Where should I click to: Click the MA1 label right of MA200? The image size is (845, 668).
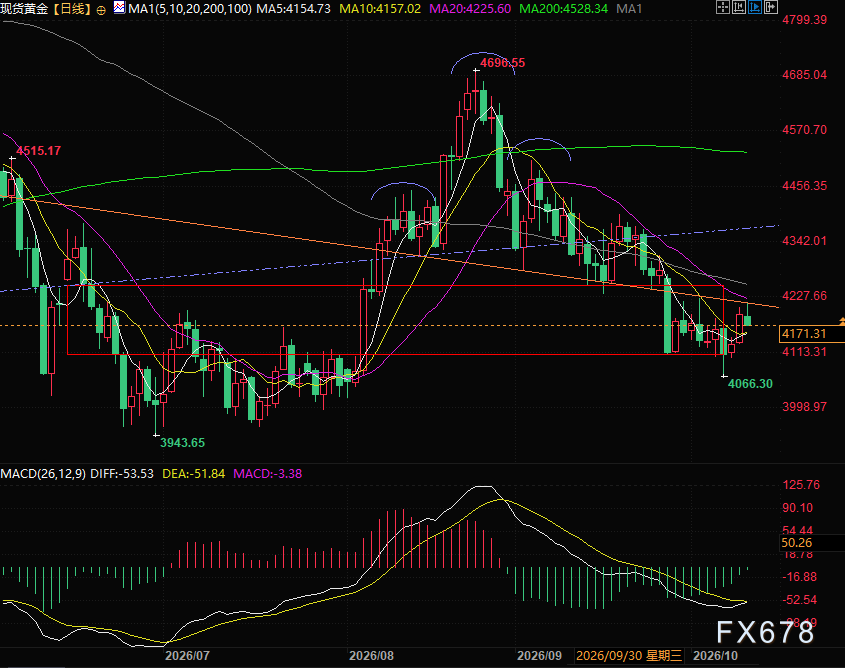click(629, 9)
